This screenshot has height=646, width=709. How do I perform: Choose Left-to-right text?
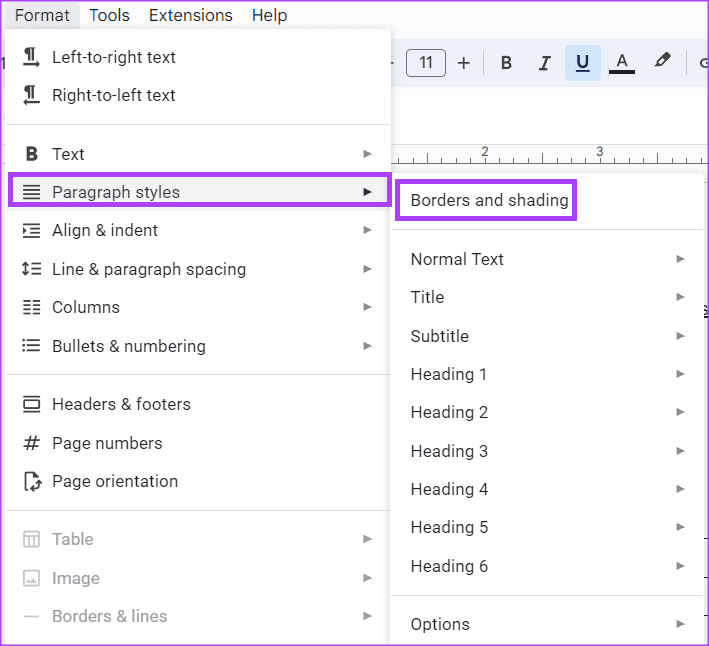point(198,57)
